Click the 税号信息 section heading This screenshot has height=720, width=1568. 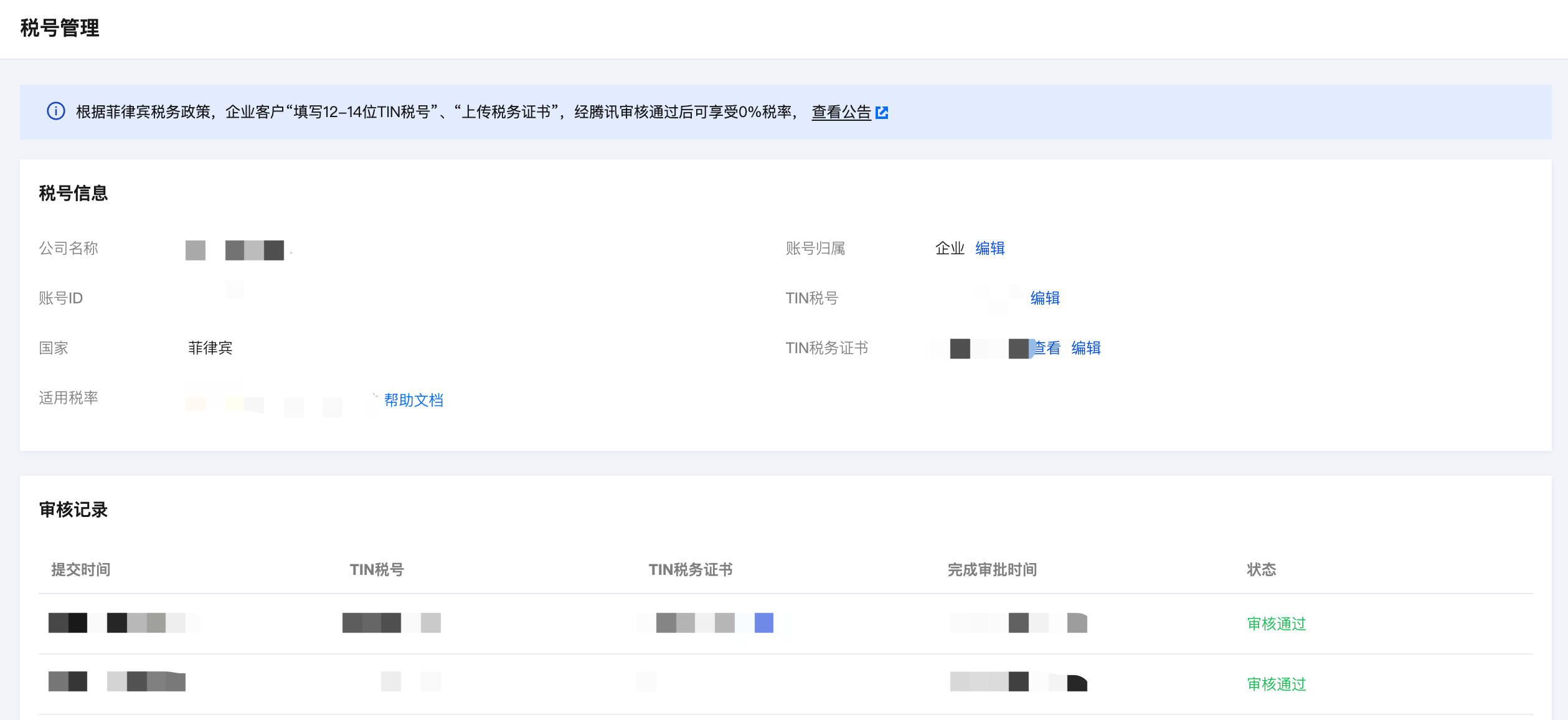[x=73, y=193]
